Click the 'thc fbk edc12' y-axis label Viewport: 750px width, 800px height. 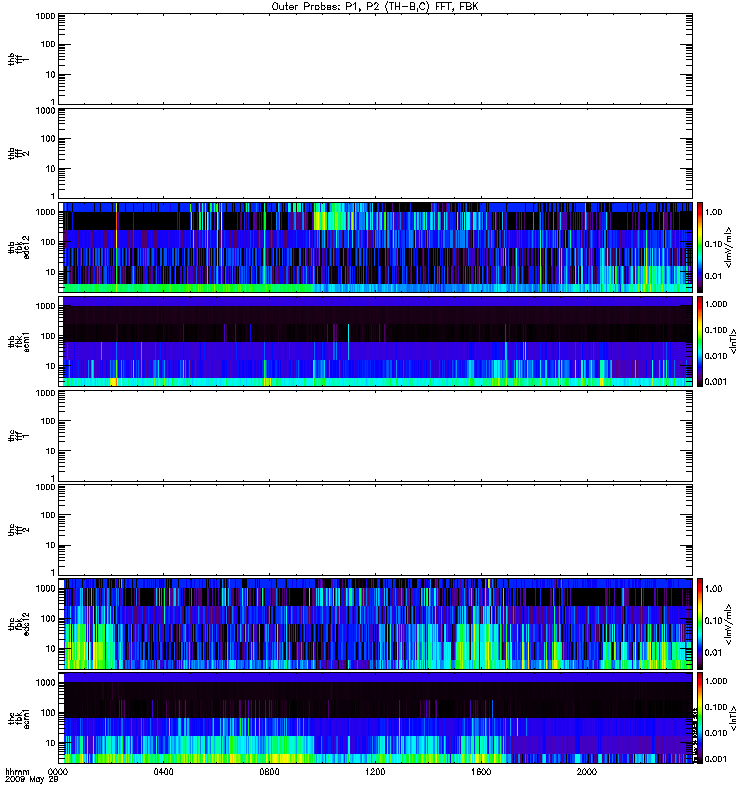pos(19,624)
